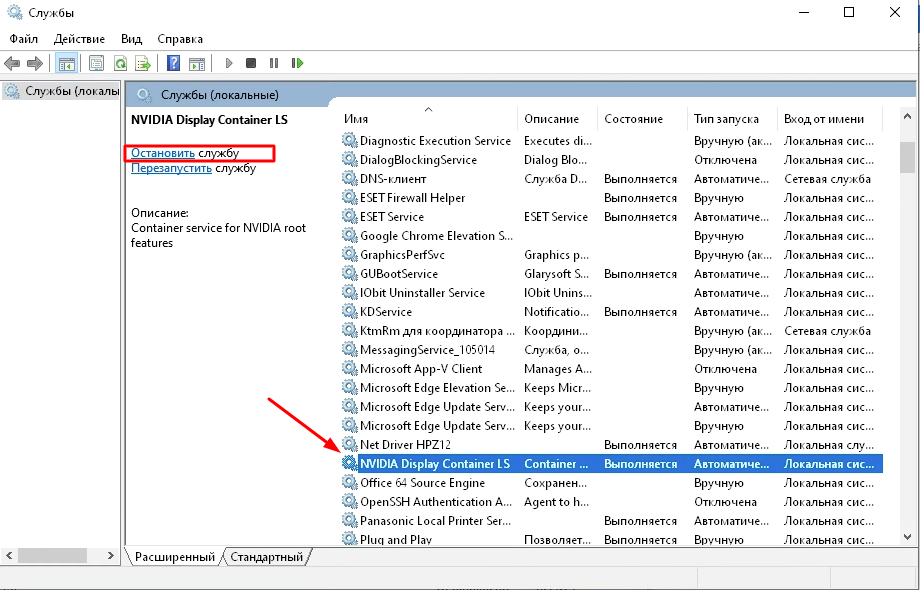Image resolution: width=920 pixels, height=590 pixels.
Task: Select OpenSSH Authentication Agent row
Action: coord(612,501)
